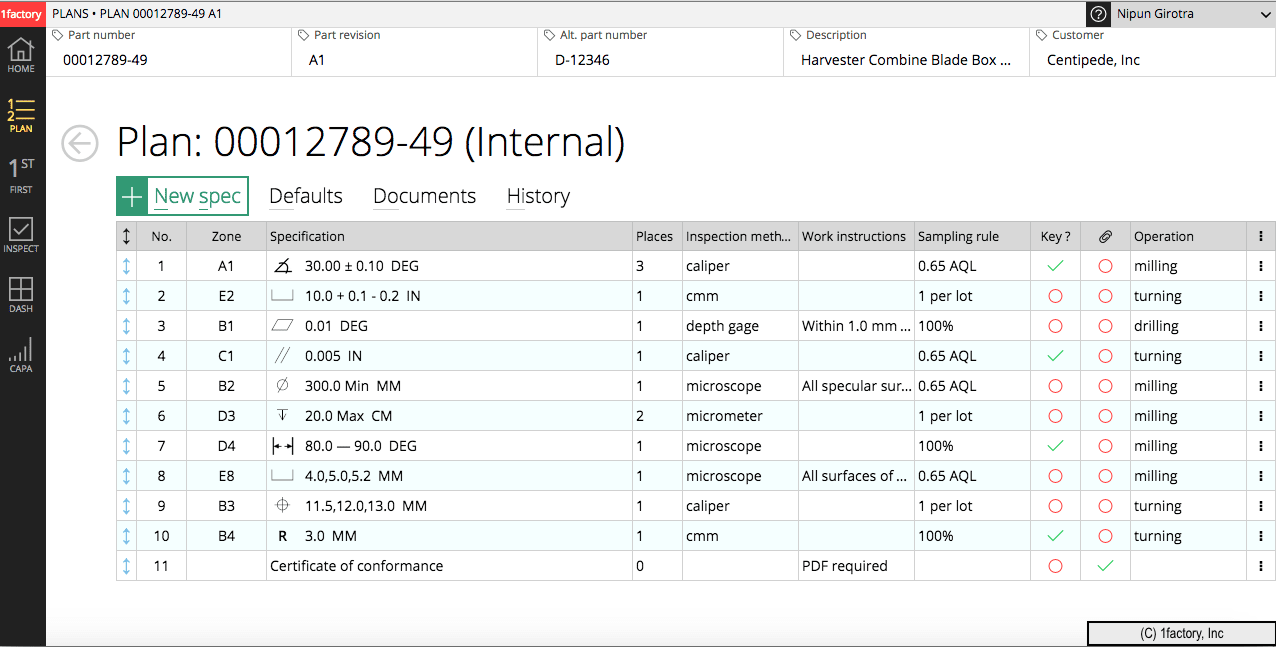Switch to the Defaults tab

(x=306, y=196)
